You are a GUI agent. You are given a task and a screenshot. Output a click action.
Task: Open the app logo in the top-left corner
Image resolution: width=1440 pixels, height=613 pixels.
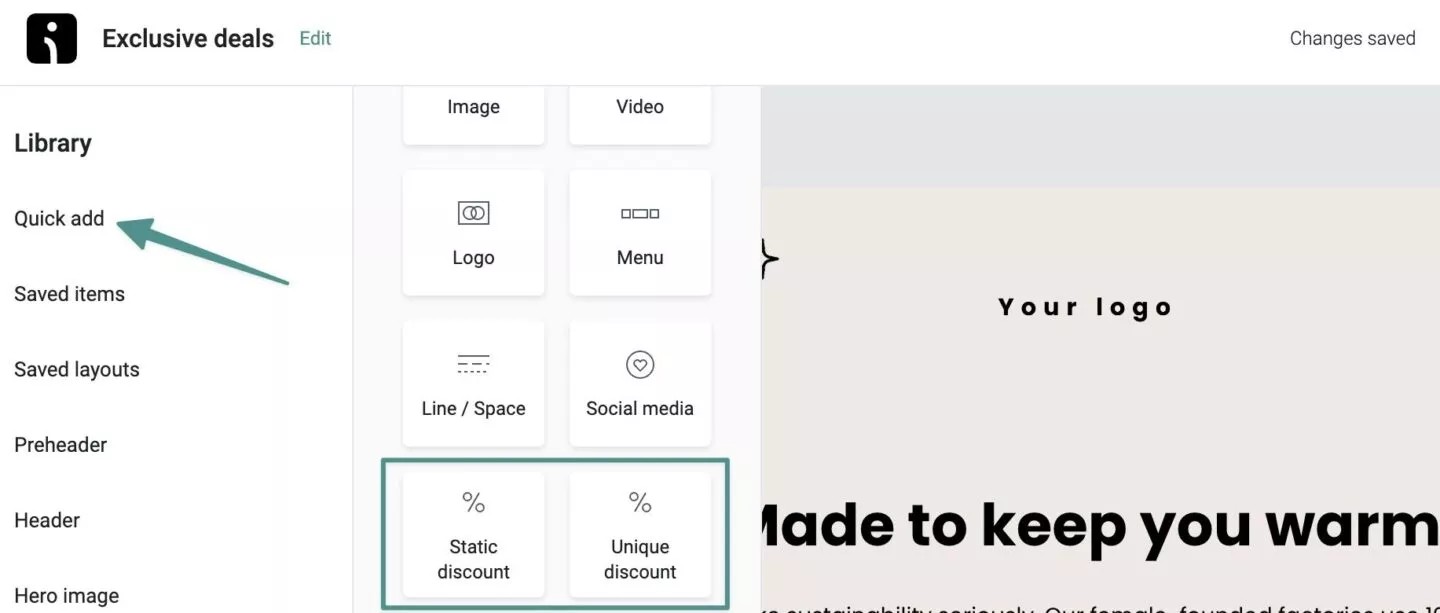point(51,38)
